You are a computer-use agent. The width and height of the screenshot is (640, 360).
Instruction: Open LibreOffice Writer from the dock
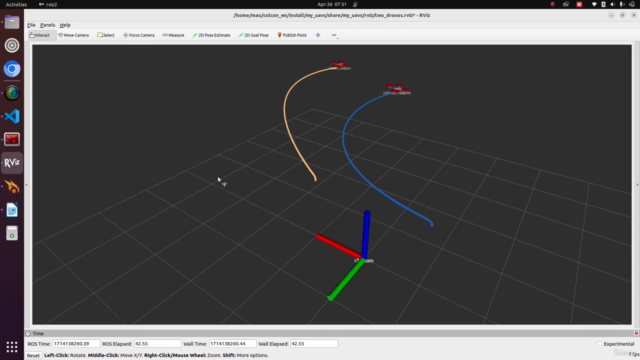coord(12,210)
